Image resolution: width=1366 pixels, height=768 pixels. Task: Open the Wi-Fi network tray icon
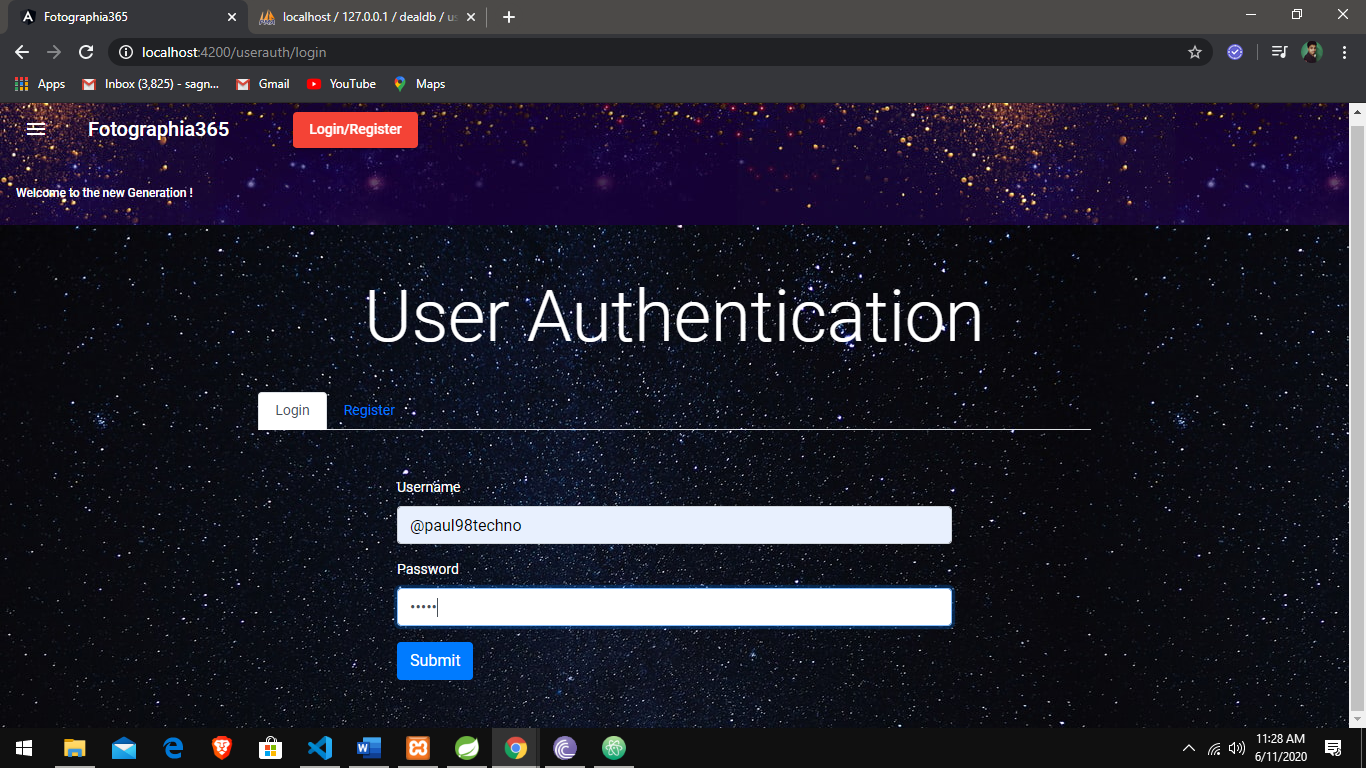pos(1214,748)
